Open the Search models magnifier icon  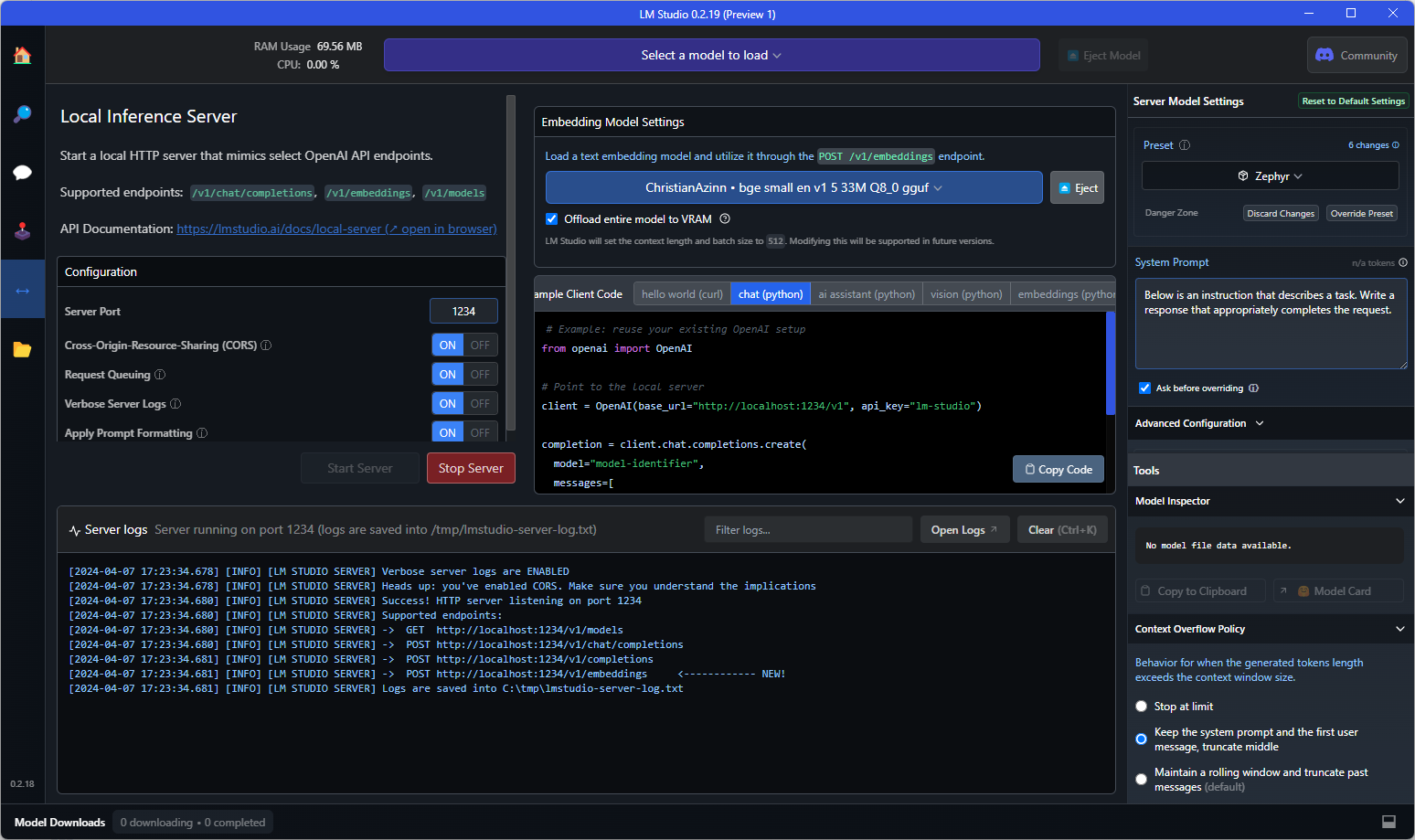pos(22,114)
